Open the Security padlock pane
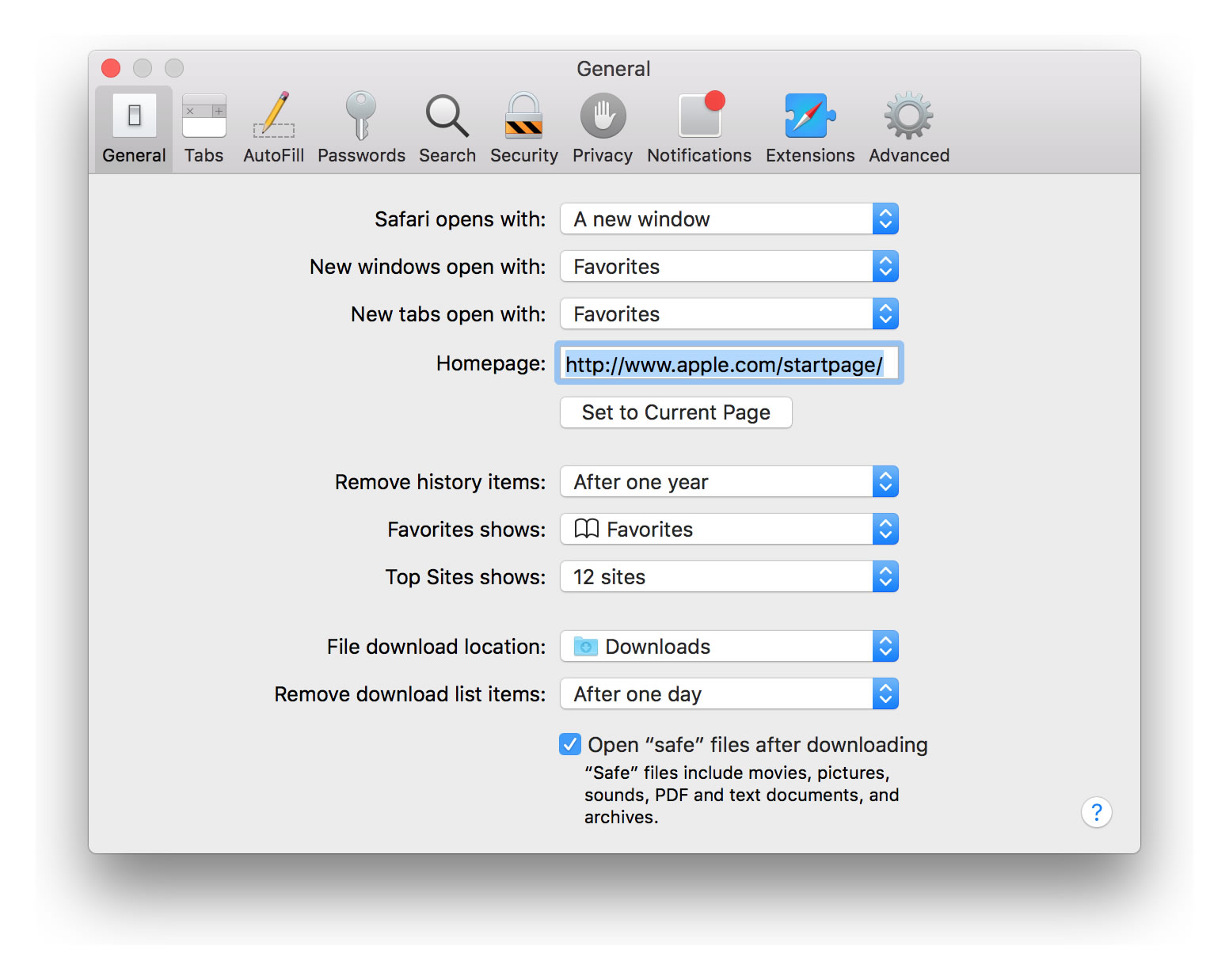The width and height of the screenshot is (1229, 980). coord(523,128)
